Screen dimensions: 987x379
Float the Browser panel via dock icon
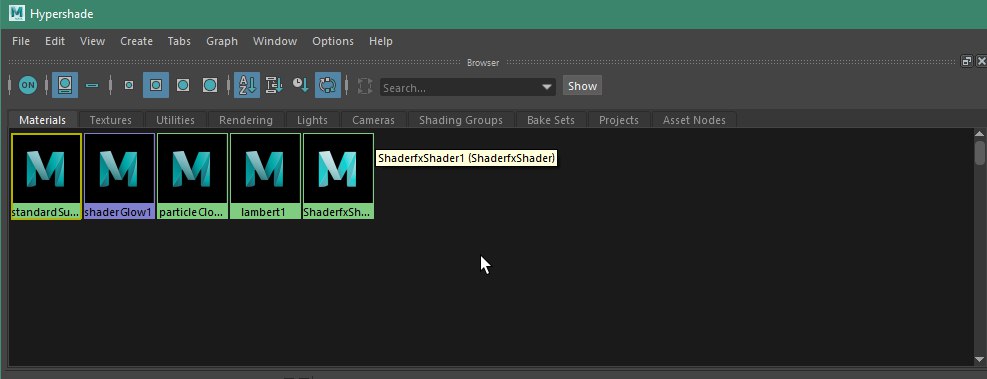click(967, 61)
